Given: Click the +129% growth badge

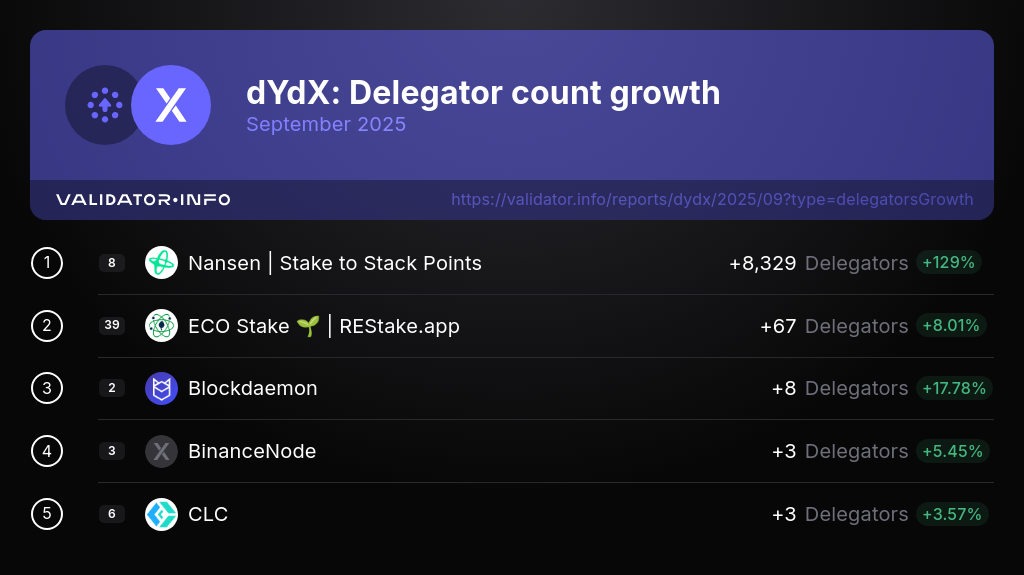Looking at the screenshot, I should coord(949,262).
